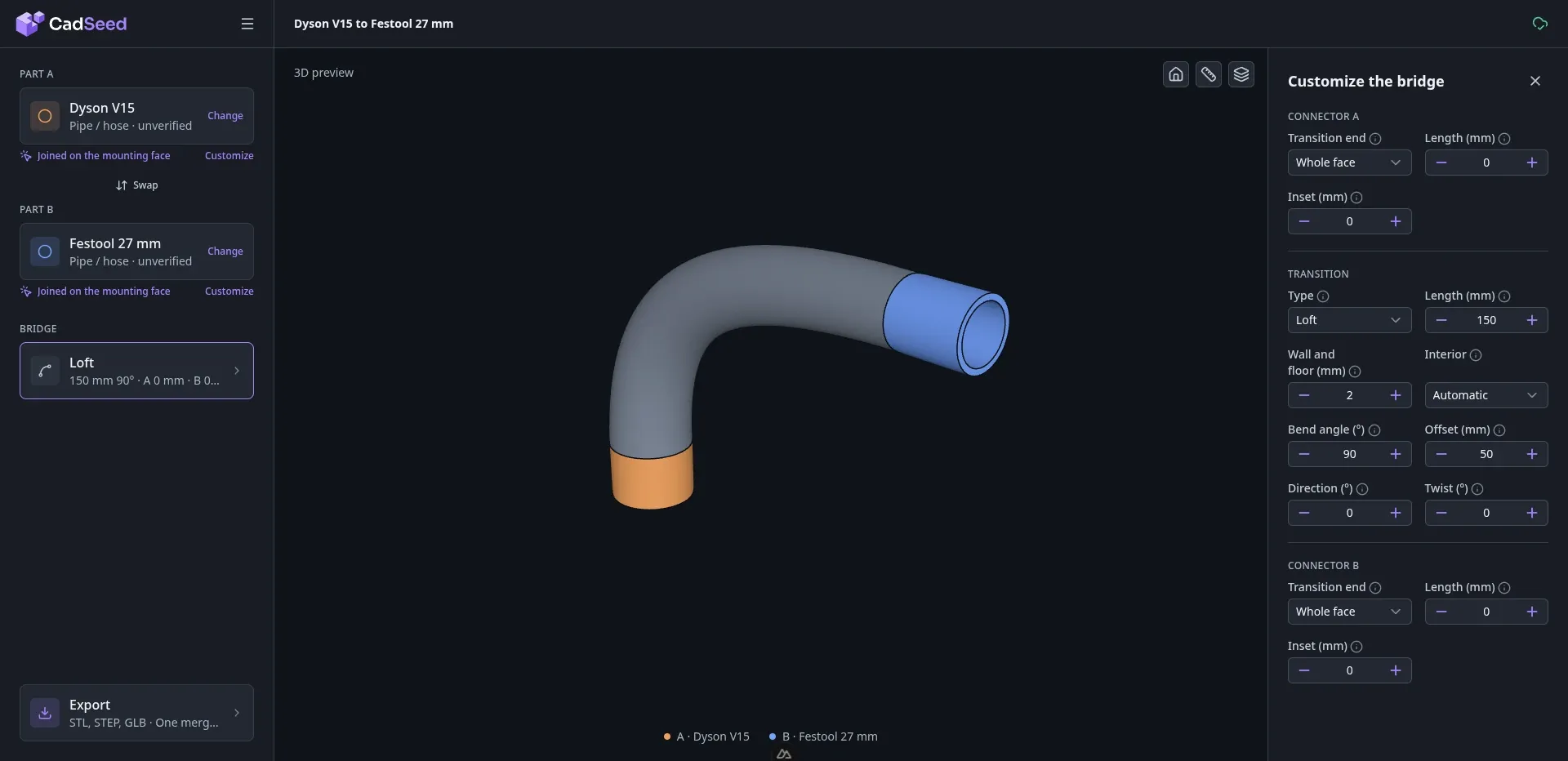The height and width of the screenshot is (761, 1568).
Task: Increase Connector B Inset
Action: [1396, 670]
